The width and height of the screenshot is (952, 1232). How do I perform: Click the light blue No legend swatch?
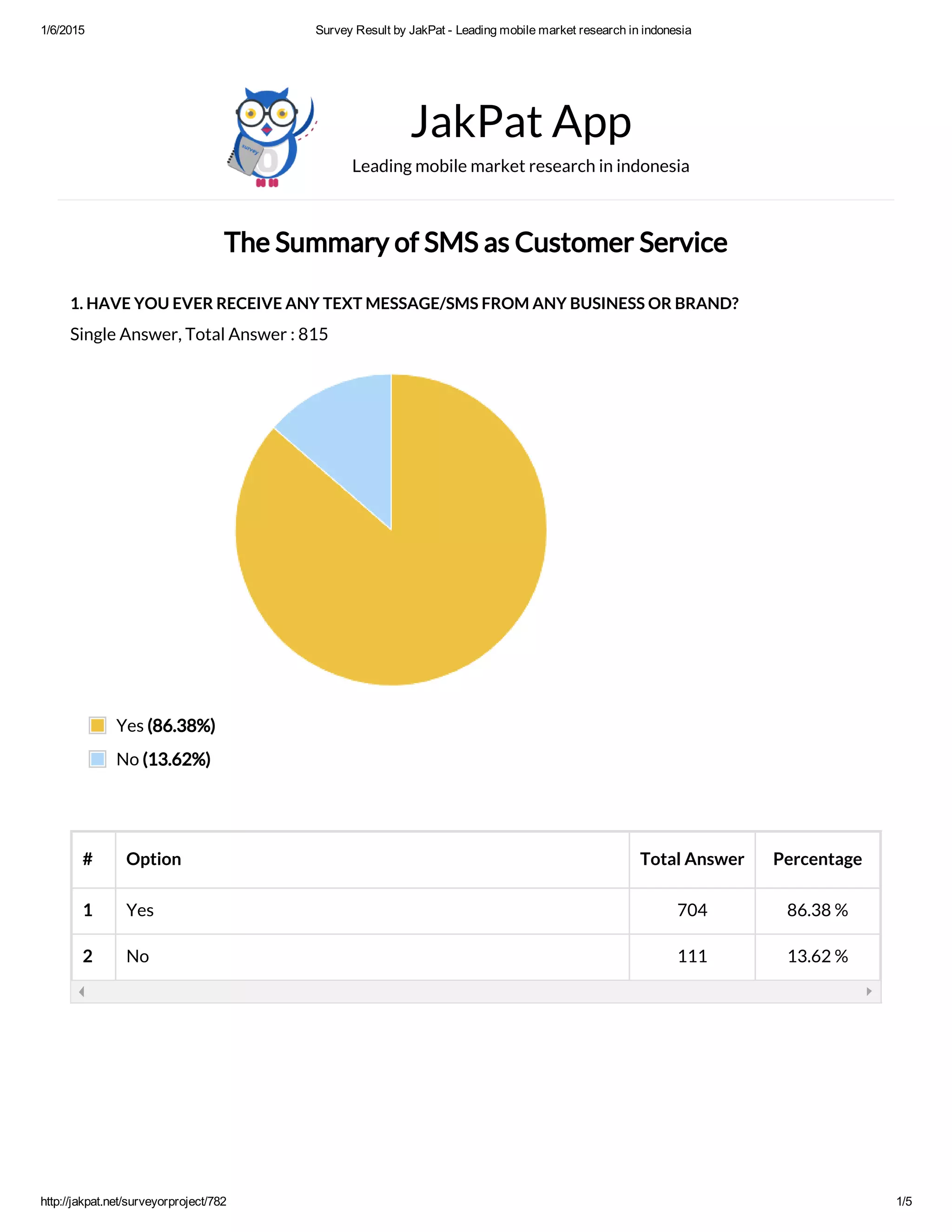[98, 759]
